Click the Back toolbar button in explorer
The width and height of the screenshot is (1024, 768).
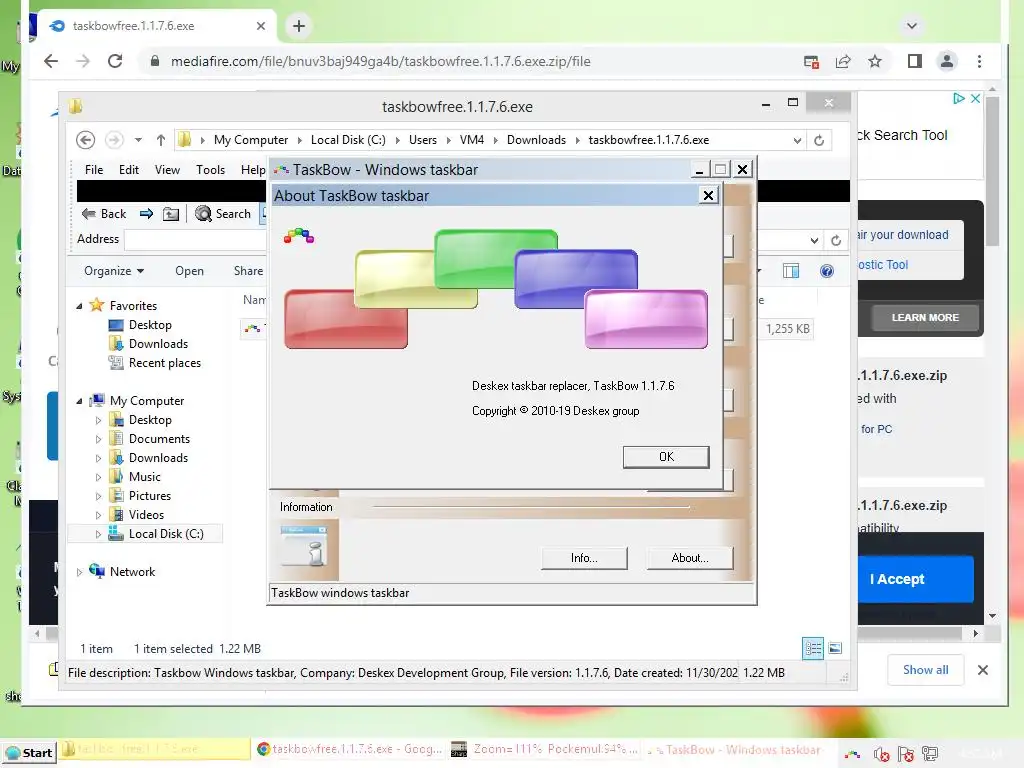click(x=104, y=214)
